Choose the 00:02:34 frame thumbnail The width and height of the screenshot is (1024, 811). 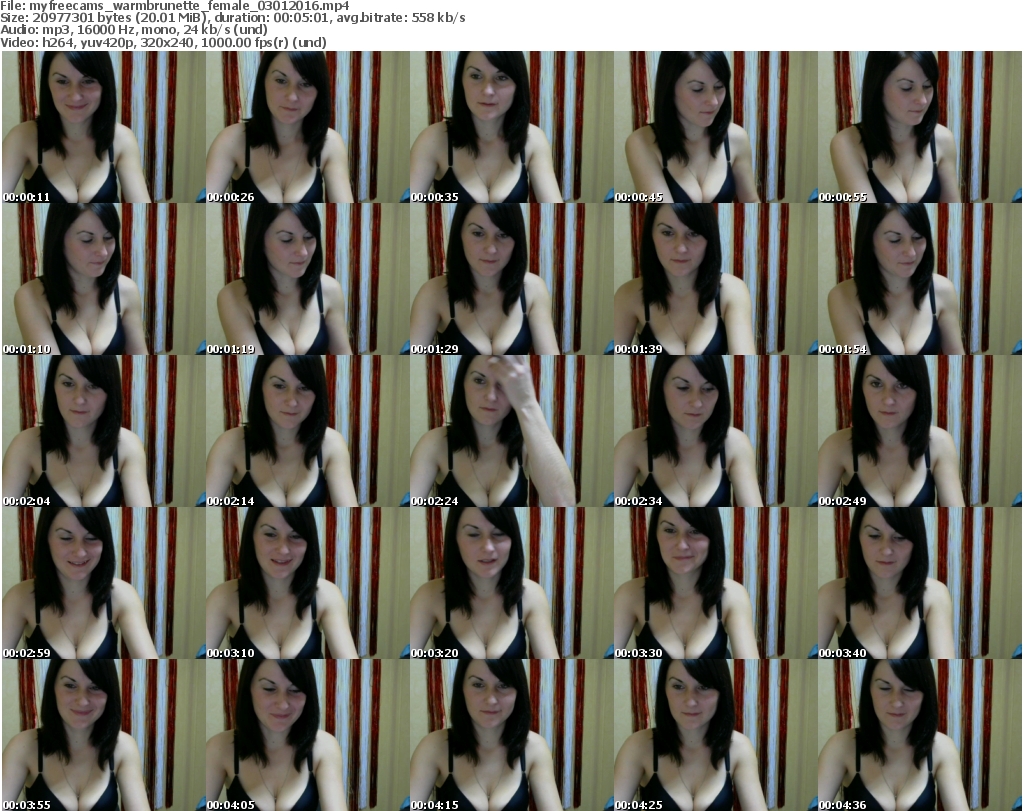(716, 431)
